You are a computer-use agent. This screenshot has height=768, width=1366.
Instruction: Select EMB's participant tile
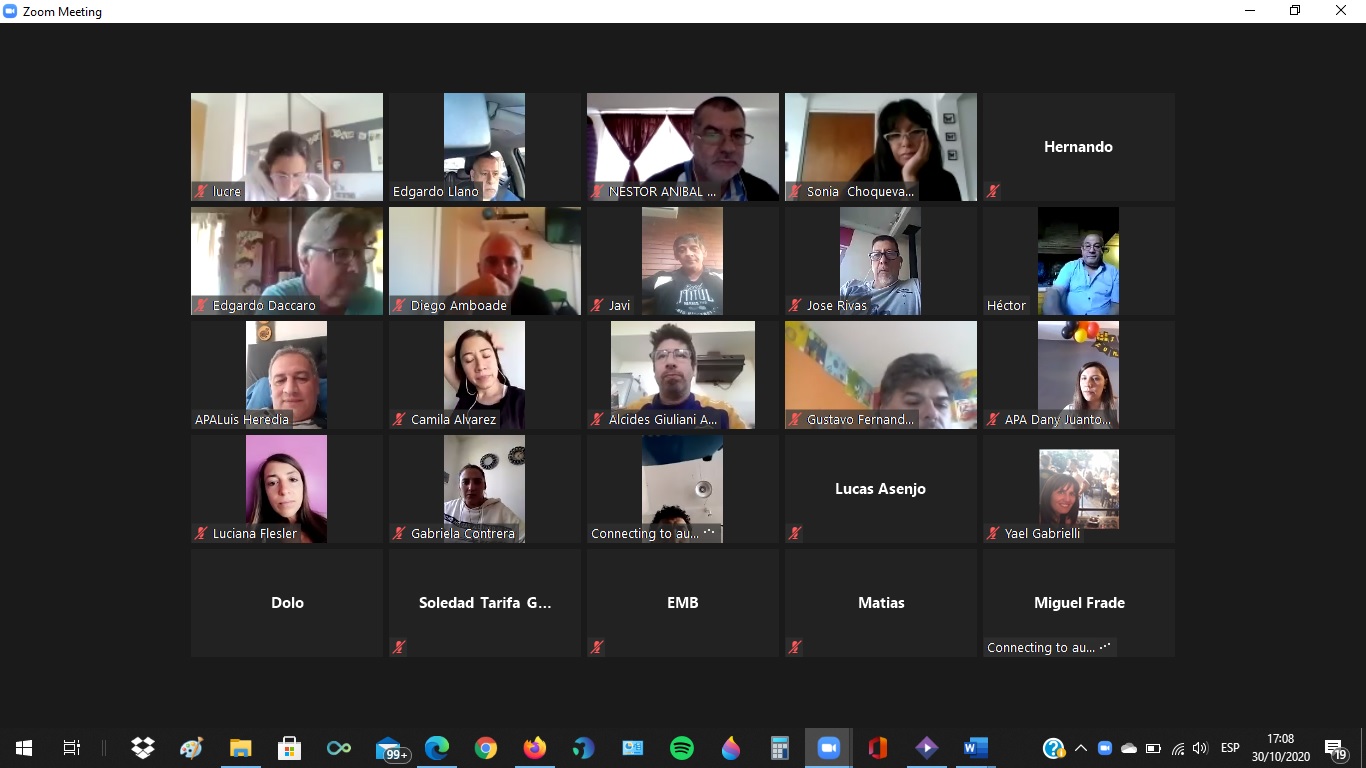coord(683,603)
